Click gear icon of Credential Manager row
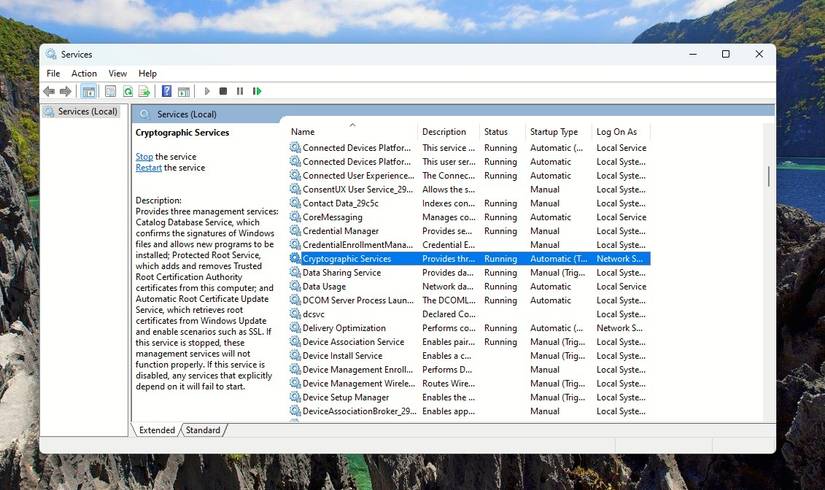 point(295,231)
